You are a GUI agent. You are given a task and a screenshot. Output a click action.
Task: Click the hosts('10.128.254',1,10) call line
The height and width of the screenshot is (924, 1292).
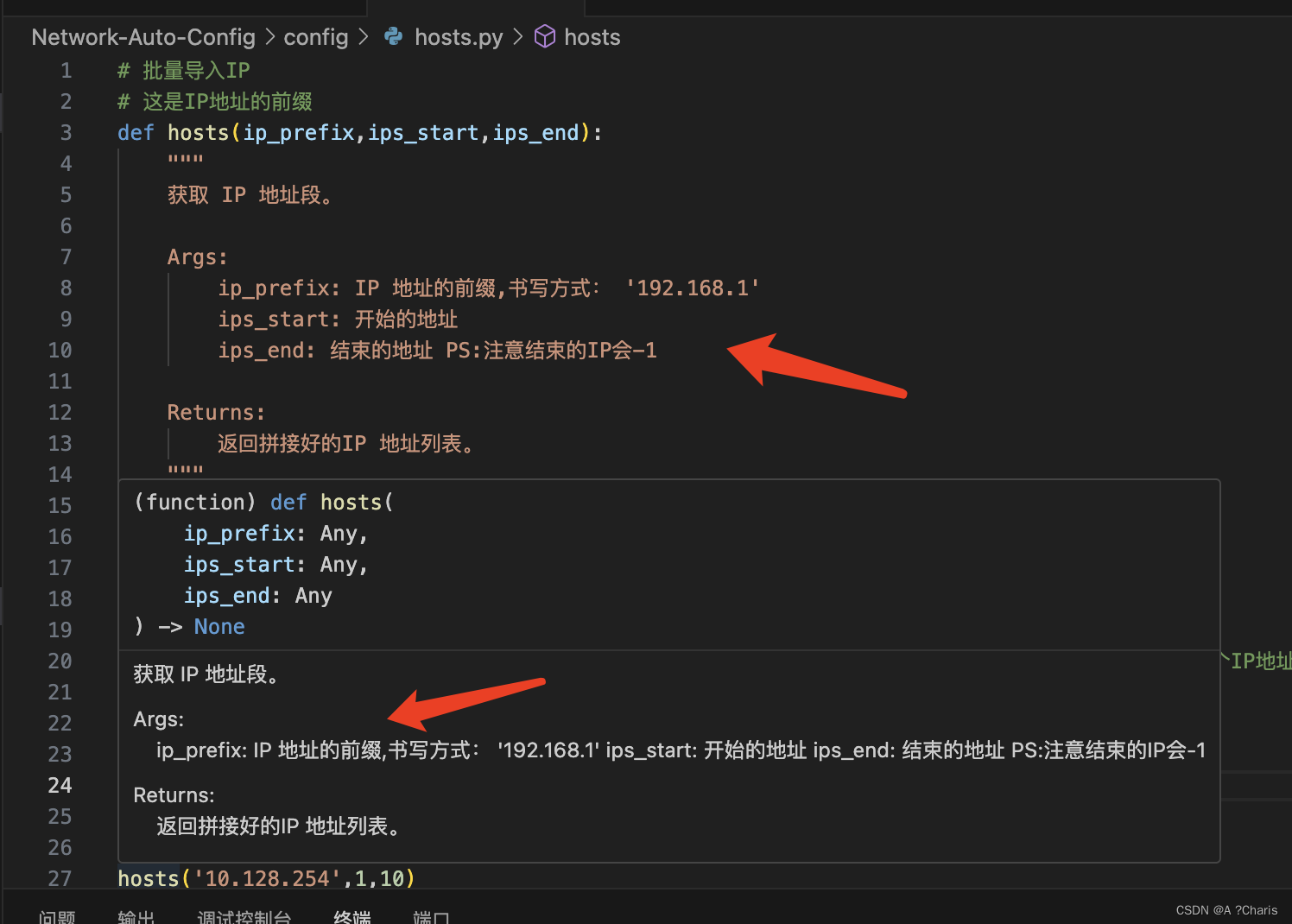point(266,879)
